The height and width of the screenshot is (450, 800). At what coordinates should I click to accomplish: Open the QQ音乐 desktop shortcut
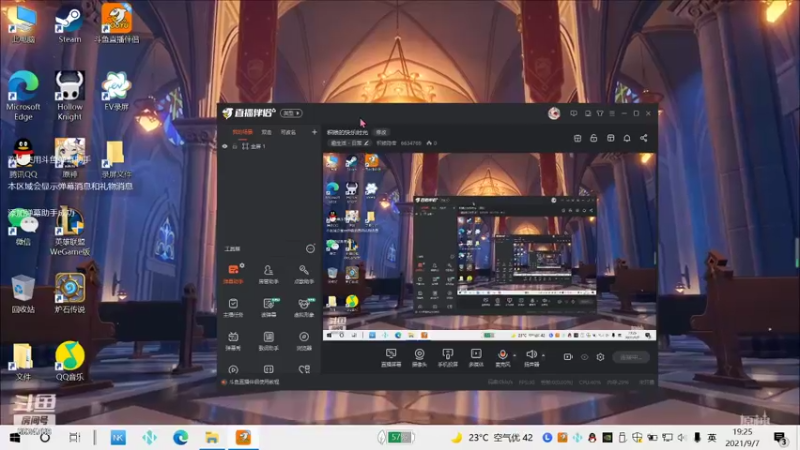[x=69, y=361]
